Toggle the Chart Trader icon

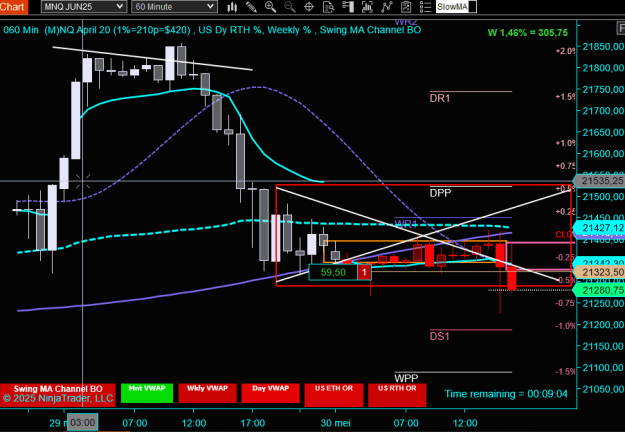(x=348, y=7)
